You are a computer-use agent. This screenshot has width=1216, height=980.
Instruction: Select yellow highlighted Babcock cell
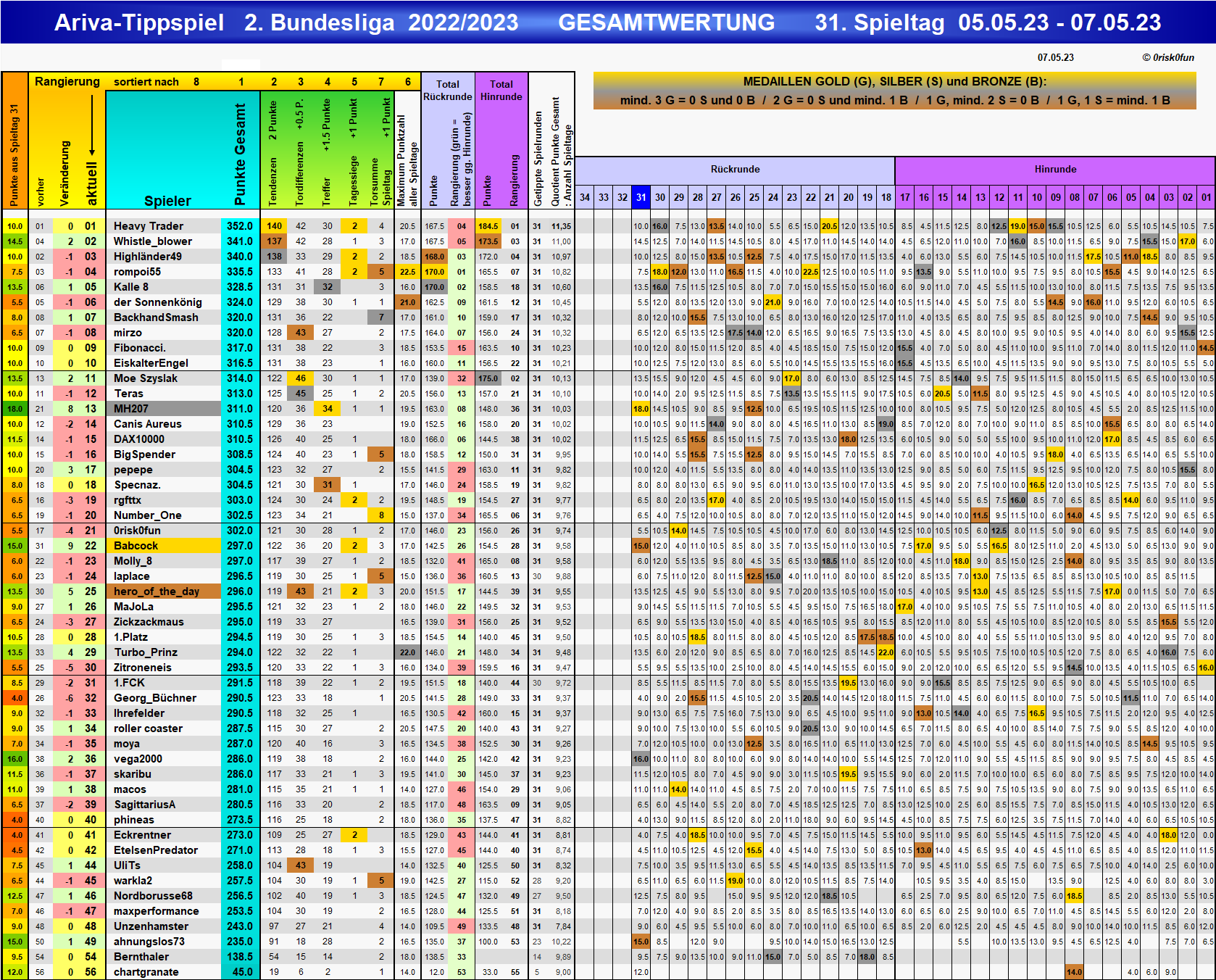(x=163, y=546)
